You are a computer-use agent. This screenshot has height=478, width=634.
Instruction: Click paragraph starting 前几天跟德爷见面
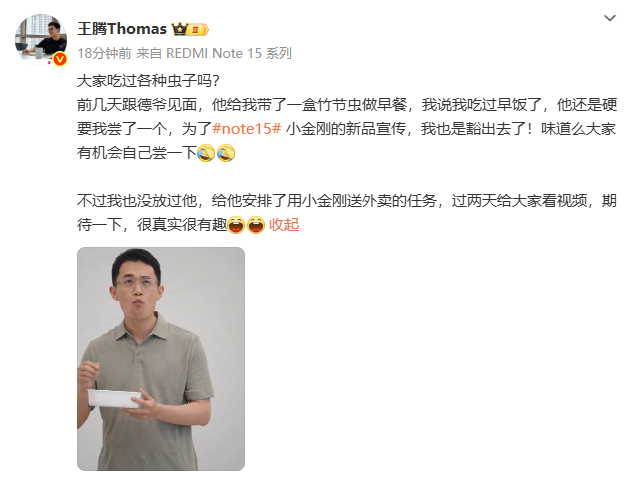click(347, 129)
